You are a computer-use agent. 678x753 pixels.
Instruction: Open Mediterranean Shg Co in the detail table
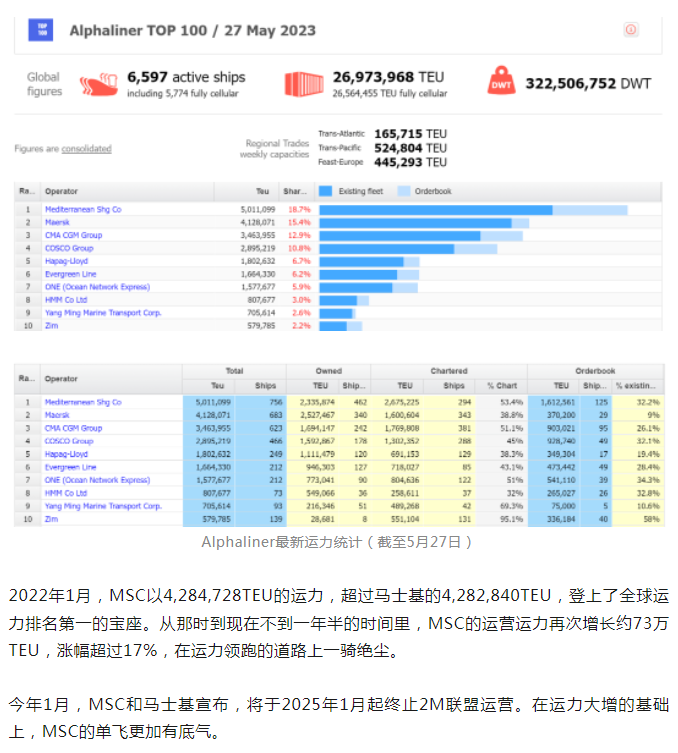83,402
